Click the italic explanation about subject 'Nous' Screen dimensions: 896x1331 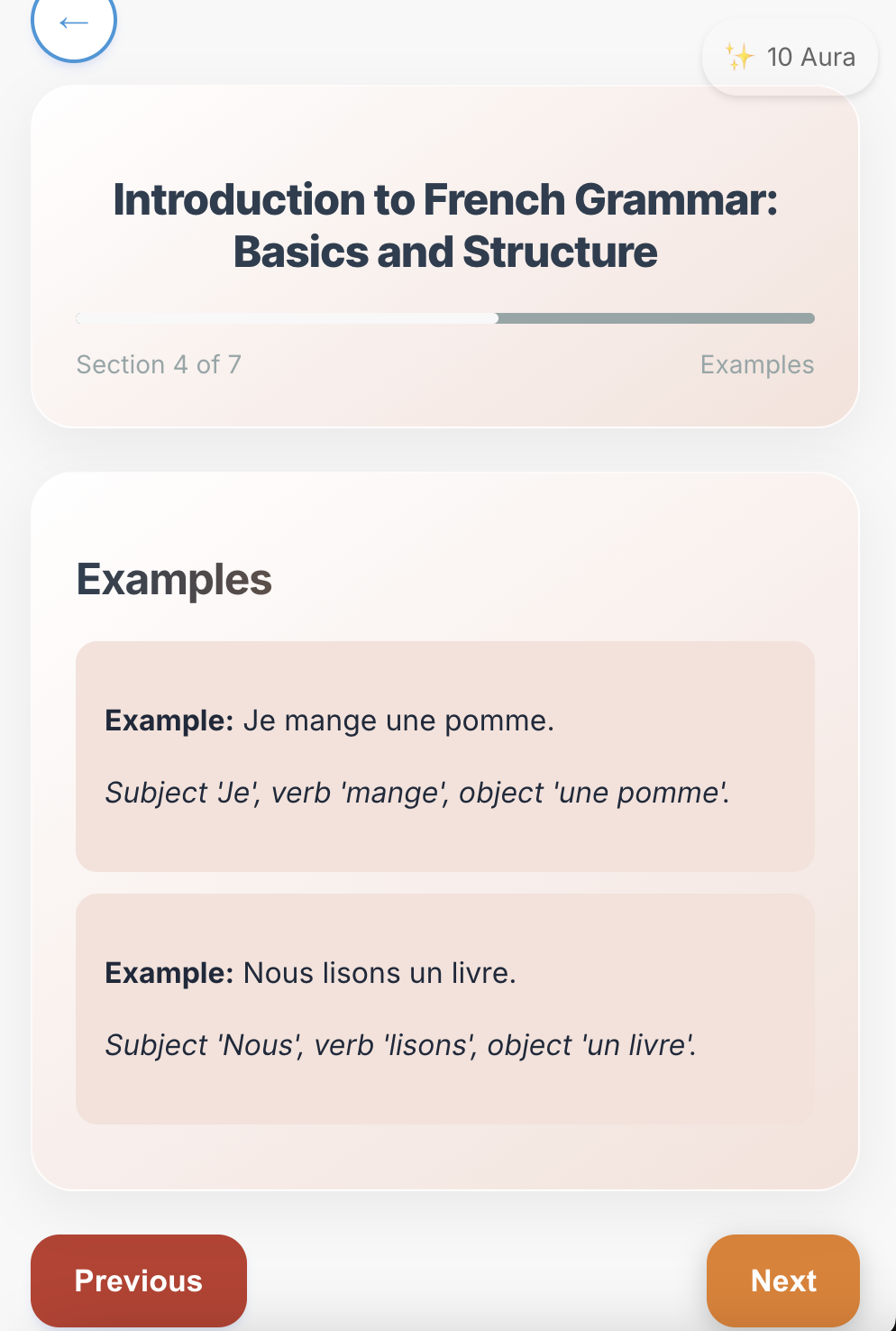pos(400,1045)
